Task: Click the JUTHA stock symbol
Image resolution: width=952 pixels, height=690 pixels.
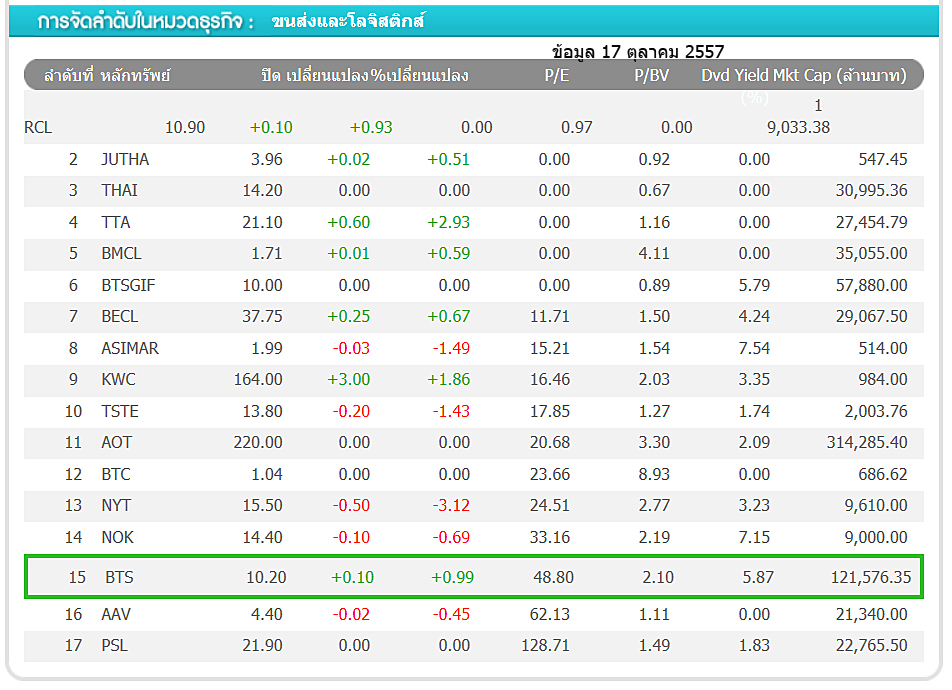Action: [x=125, y=159]
